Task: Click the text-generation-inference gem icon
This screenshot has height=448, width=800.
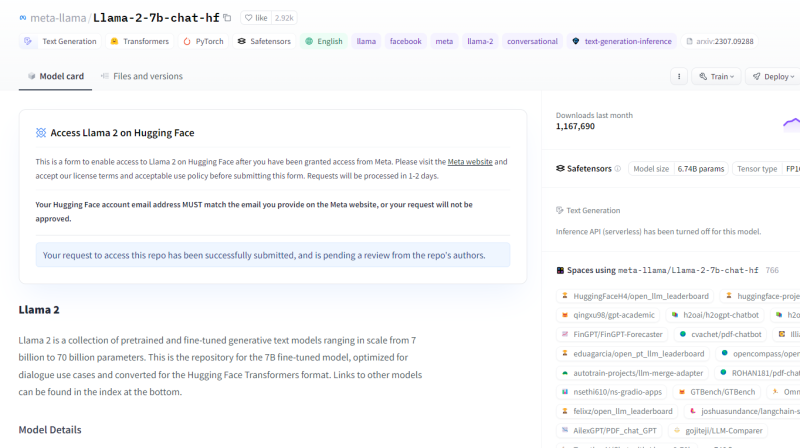Action: click(x=576, y=41)
